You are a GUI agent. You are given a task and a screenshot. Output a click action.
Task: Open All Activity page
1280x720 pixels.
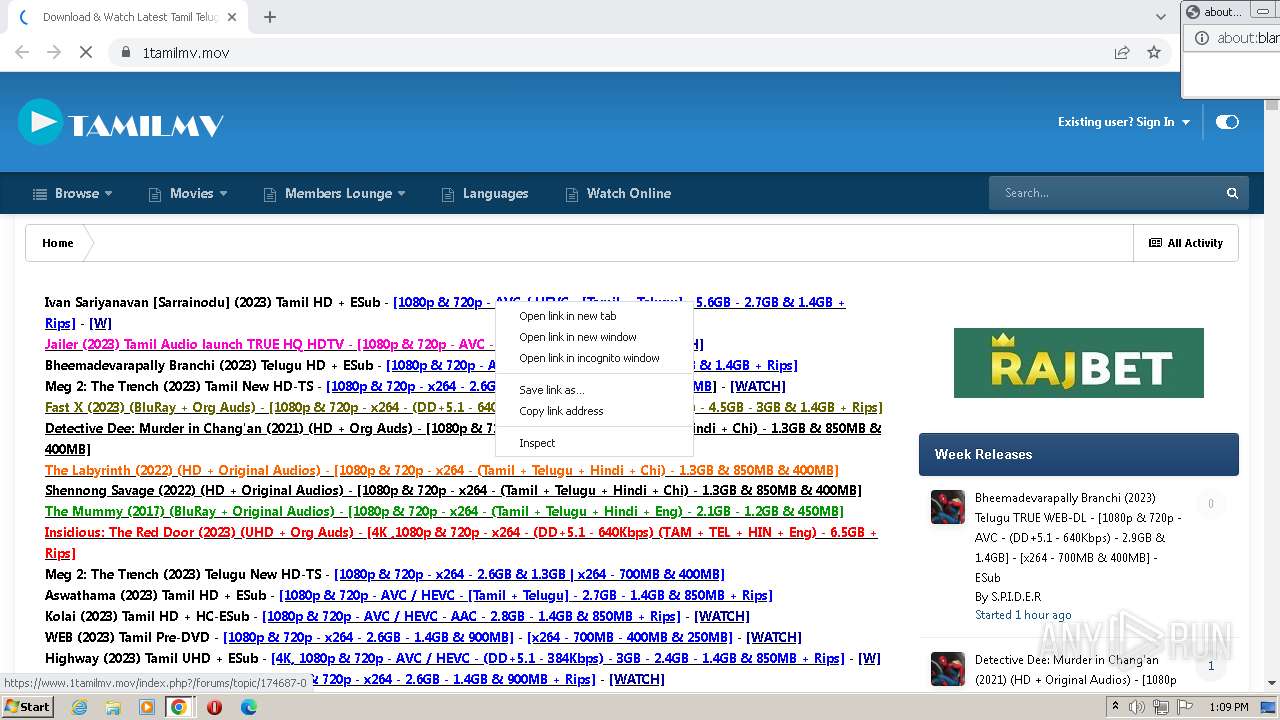click(x=1186, y=243)
